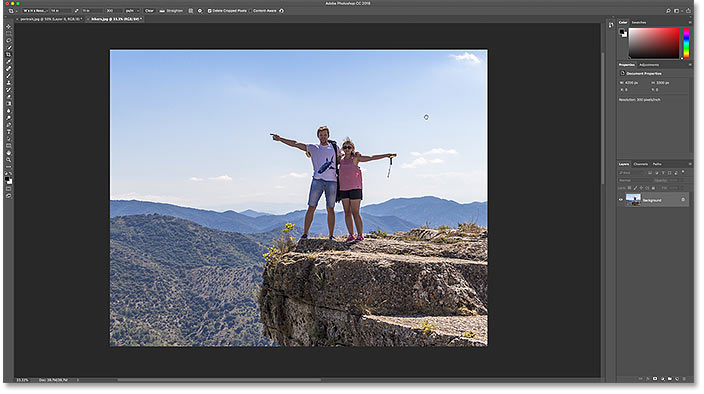
Task: Select the Lasso tool
Action: pyautogui.click(x=9, y=40)
